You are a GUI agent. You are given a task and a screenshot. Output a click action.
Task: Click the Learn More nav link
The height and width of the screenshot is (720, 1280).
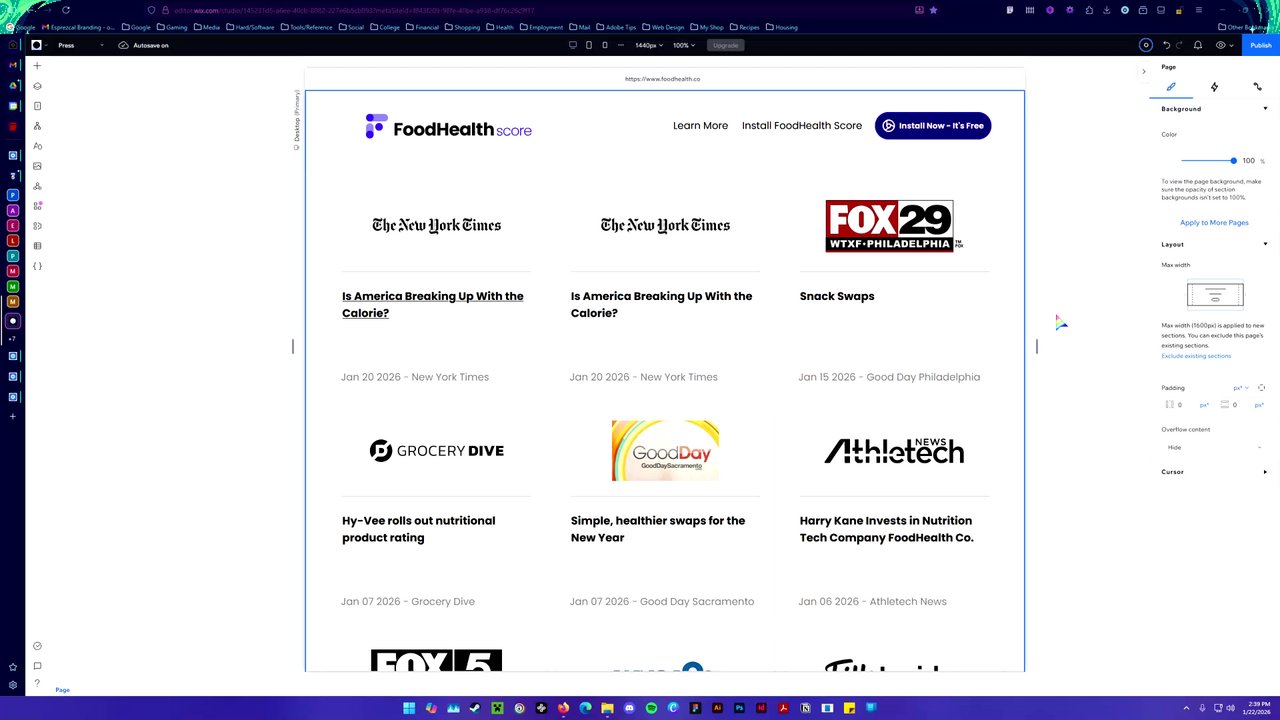point(700,126)
